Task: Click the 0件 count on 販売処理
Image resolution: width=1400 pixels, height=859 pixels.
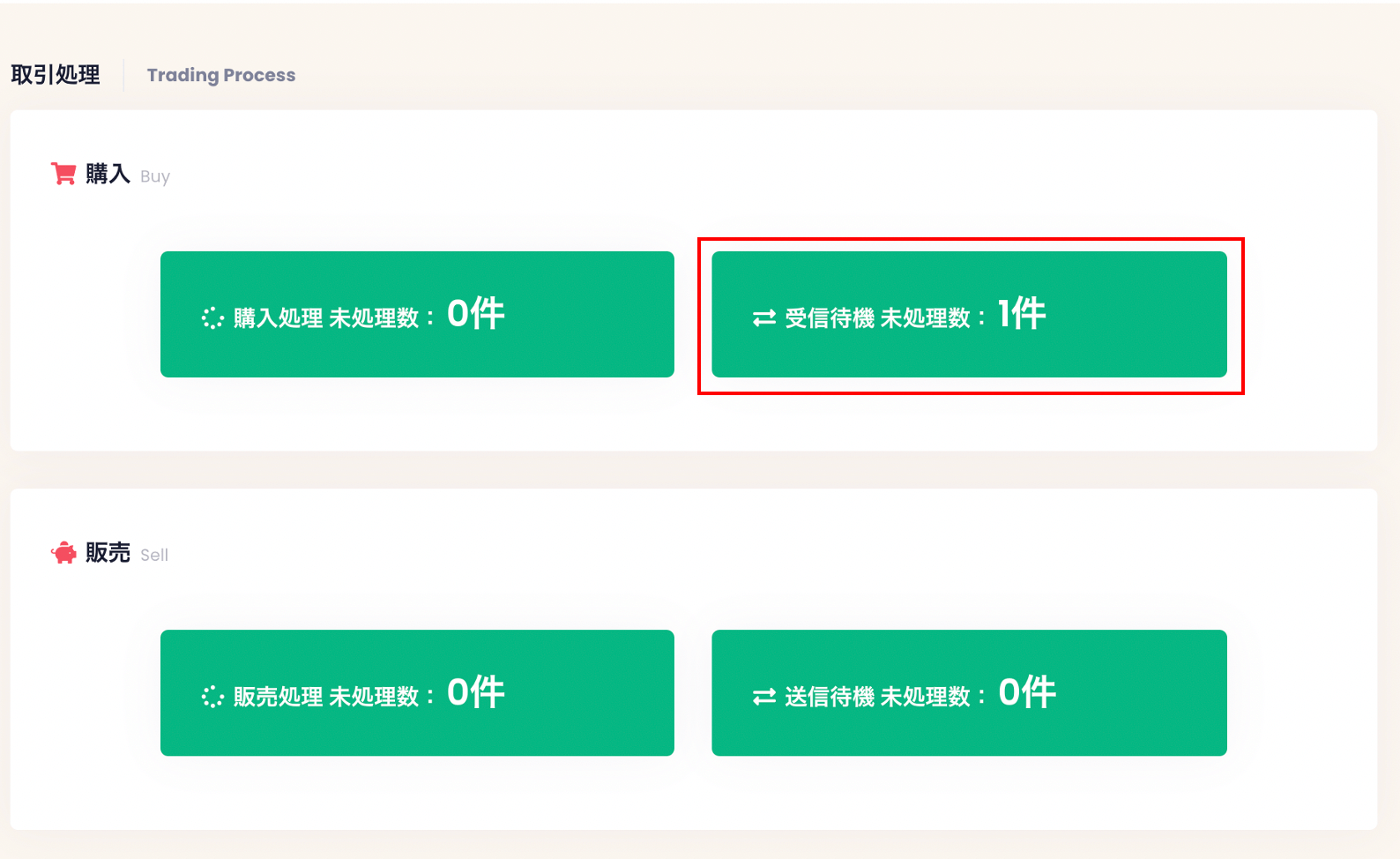Action: pos(476,692)
